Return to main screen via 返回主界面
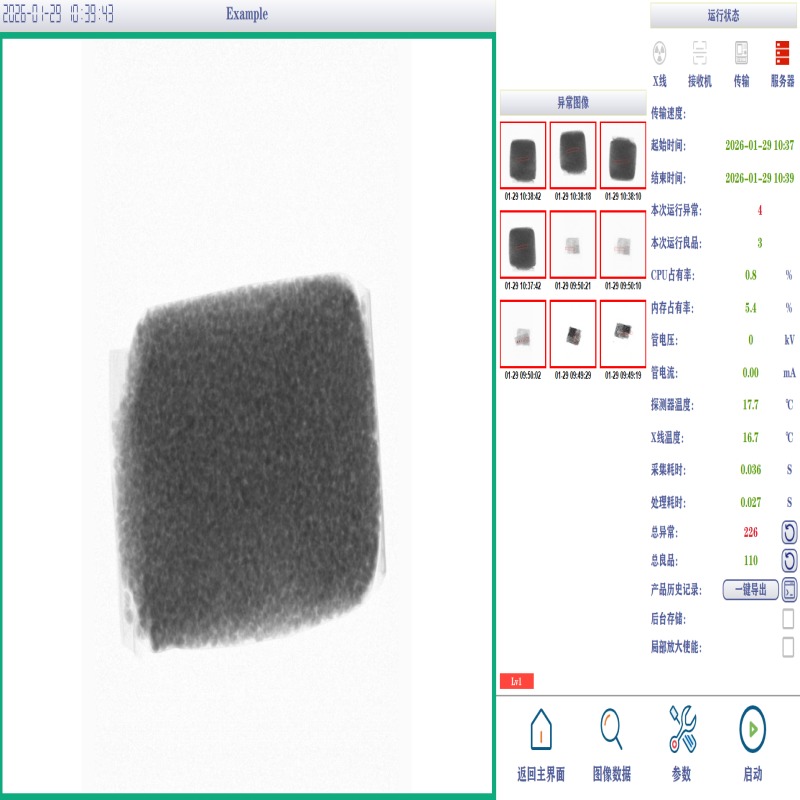800x800 pixels. point(540,745)
